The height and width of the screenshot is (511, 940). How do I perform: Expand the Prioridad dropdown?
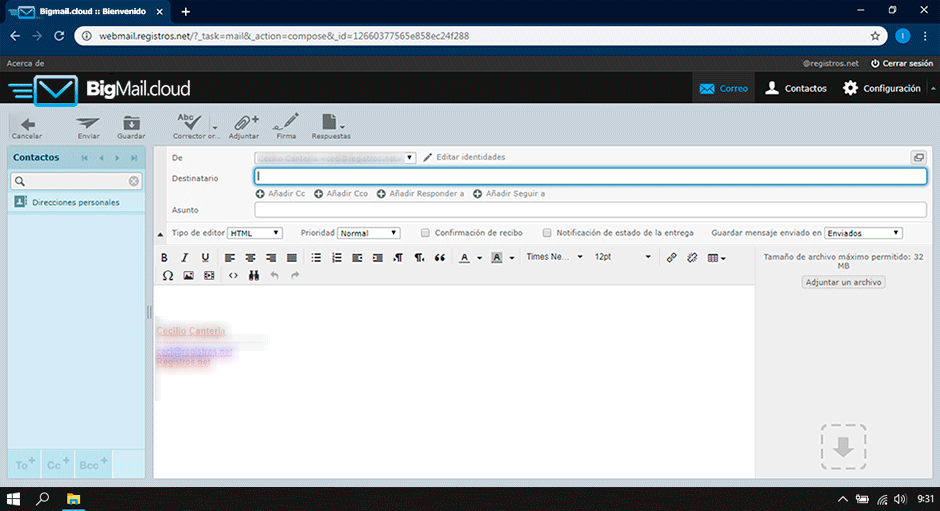(x=368, y=233)
